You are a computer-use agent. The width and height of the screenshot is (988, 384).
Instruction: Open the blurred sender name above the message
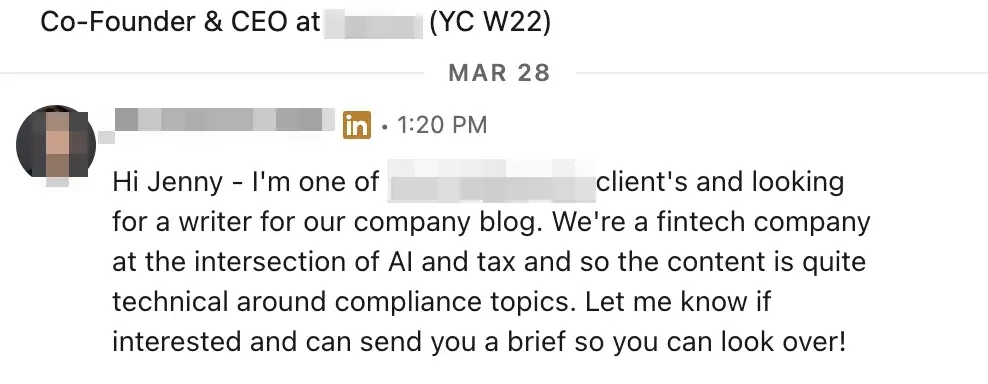pos(224,120)
